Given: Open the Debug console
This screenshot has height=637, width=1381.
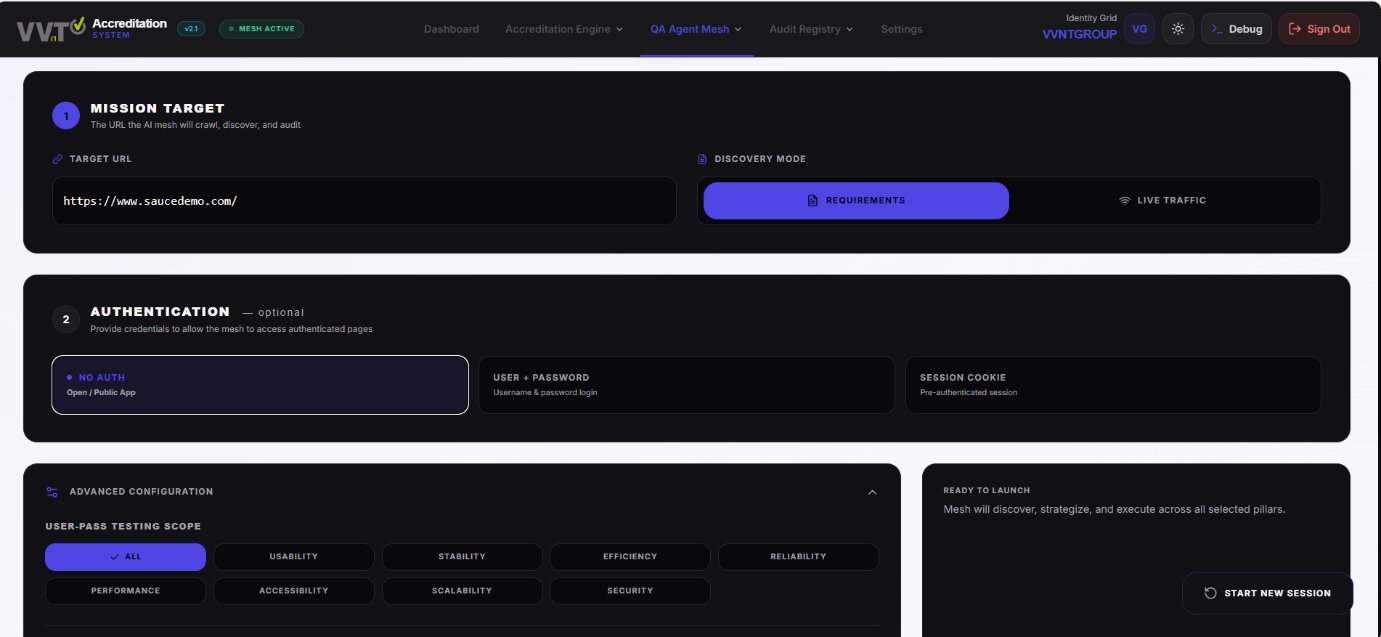Looking at the screenshot, I should 1237,29.
